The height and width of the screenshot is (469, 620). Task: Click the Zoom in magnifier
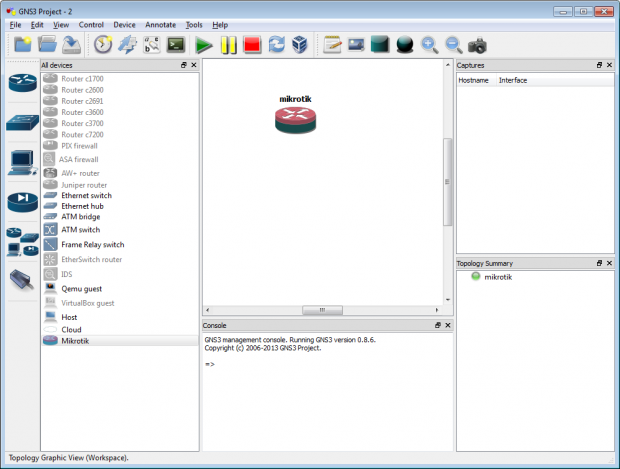click(x=429, y=45)
